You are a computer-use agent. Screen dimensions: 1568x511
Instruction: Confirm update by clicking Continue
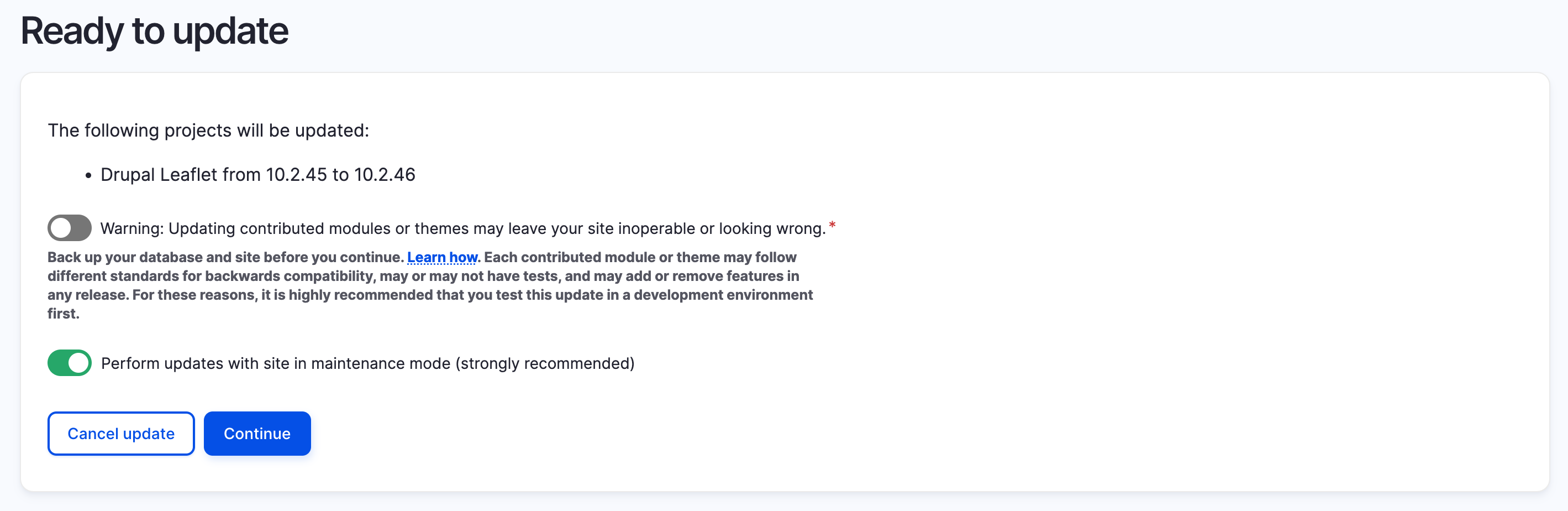click(x=257, y=433)
